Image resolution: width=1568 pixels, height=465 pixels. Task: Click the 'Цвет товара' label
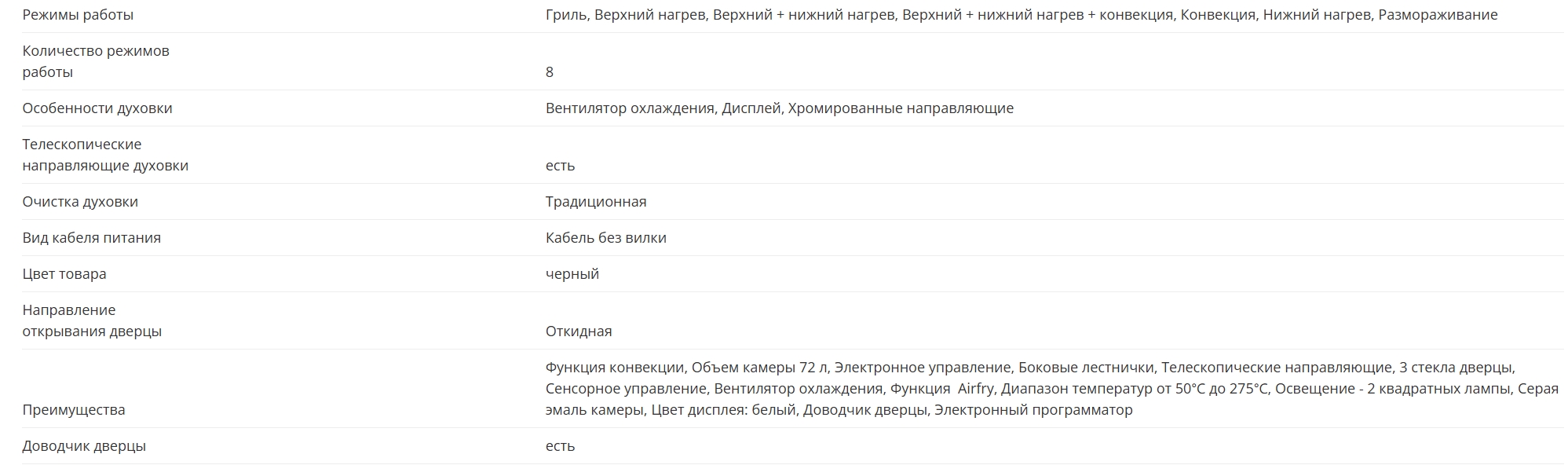(64, 274)
